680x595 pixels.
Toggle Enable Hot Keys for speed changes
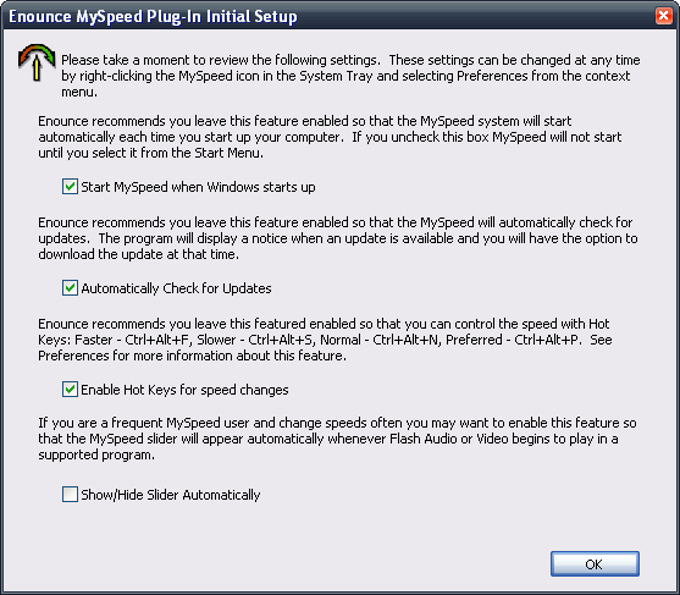coord(70,389)
